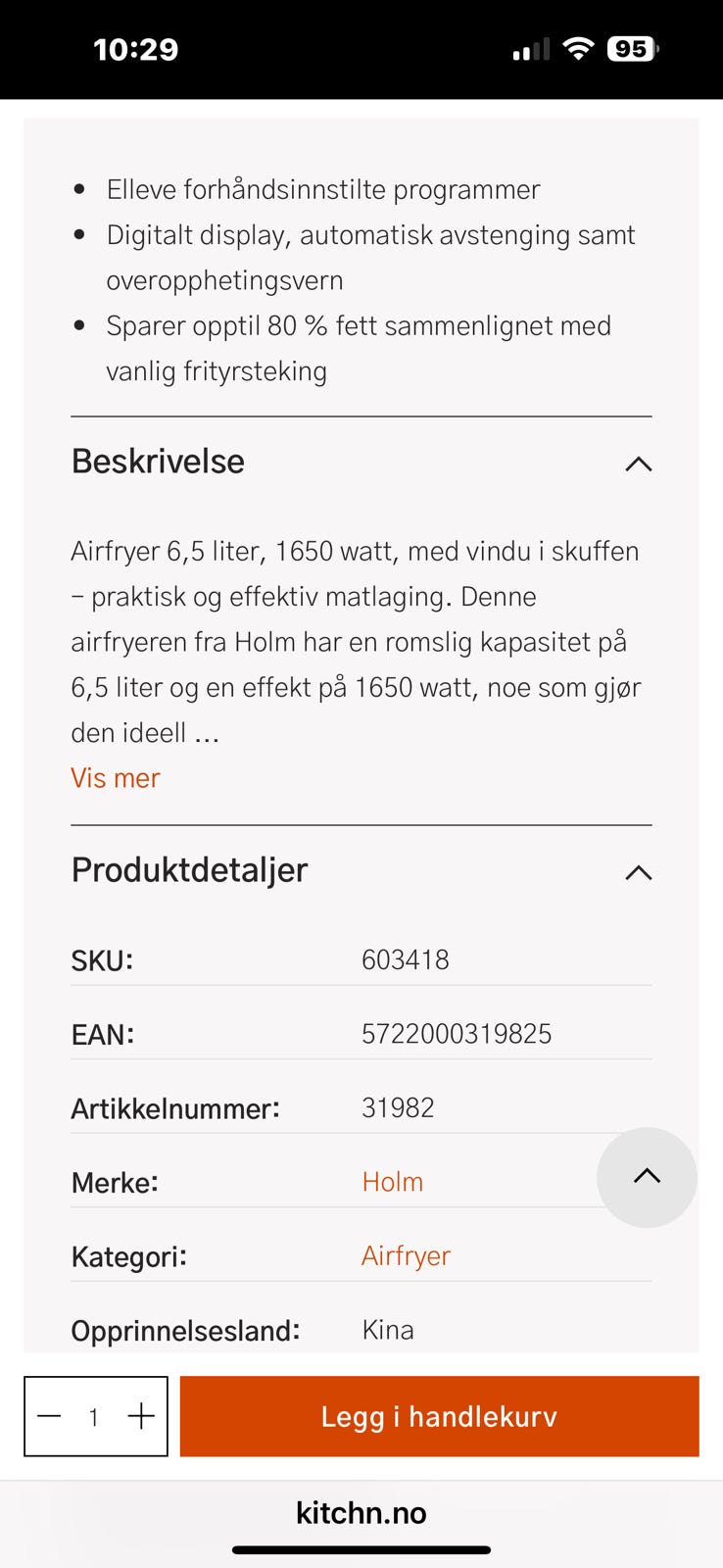Tap the quantity number field

coord(94,1417)
